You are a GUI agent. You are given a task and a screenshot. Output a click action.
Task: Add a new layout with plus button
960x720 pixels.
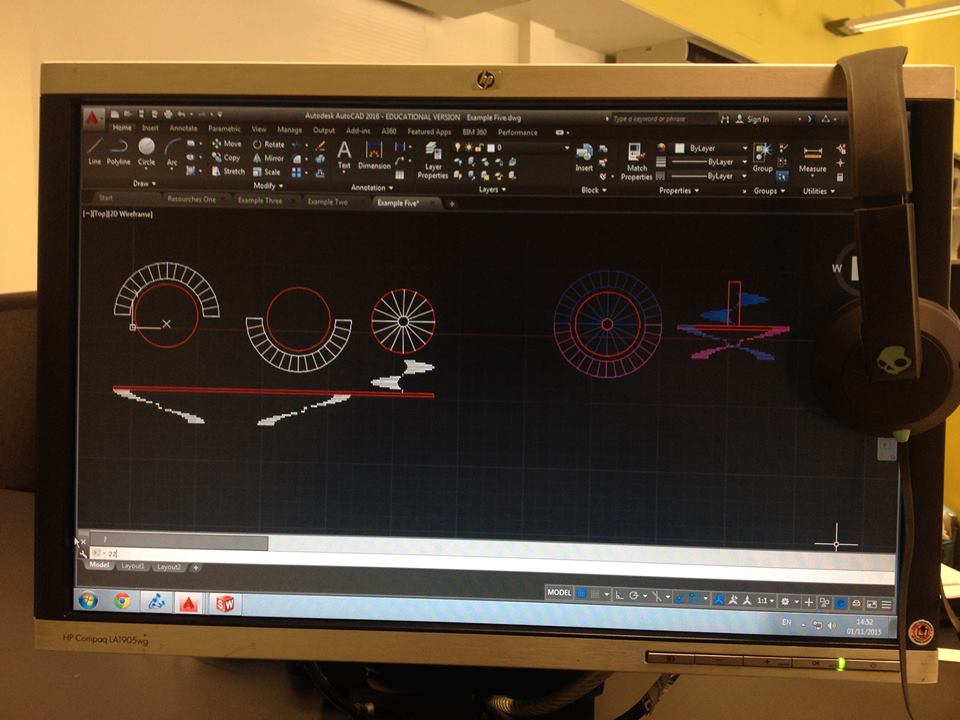click(196, 568)
